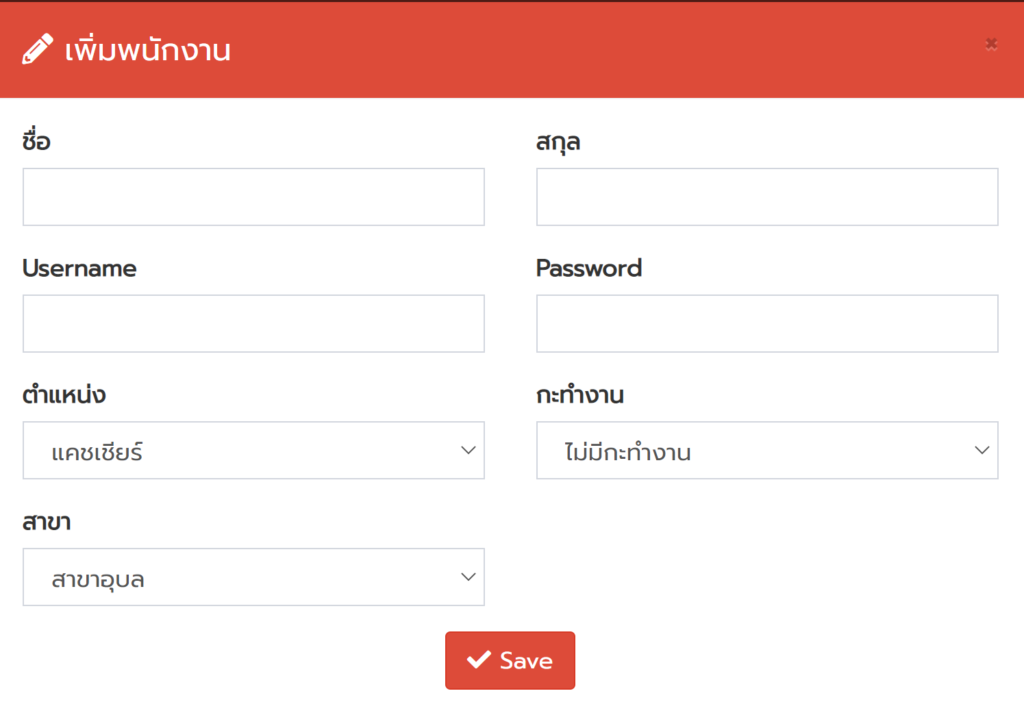Focus the สกุล text field

tap(767, 197)
